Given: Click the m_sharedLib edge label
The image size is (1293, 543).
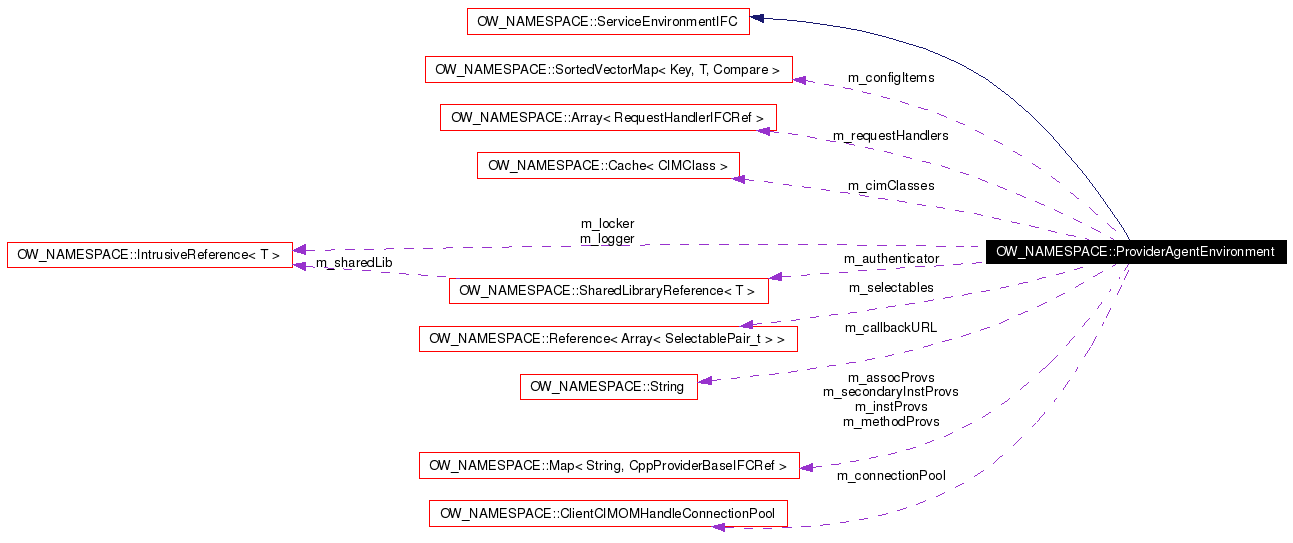Looking at the screenshot, I should pyautogui.click(x=353, y=262).
